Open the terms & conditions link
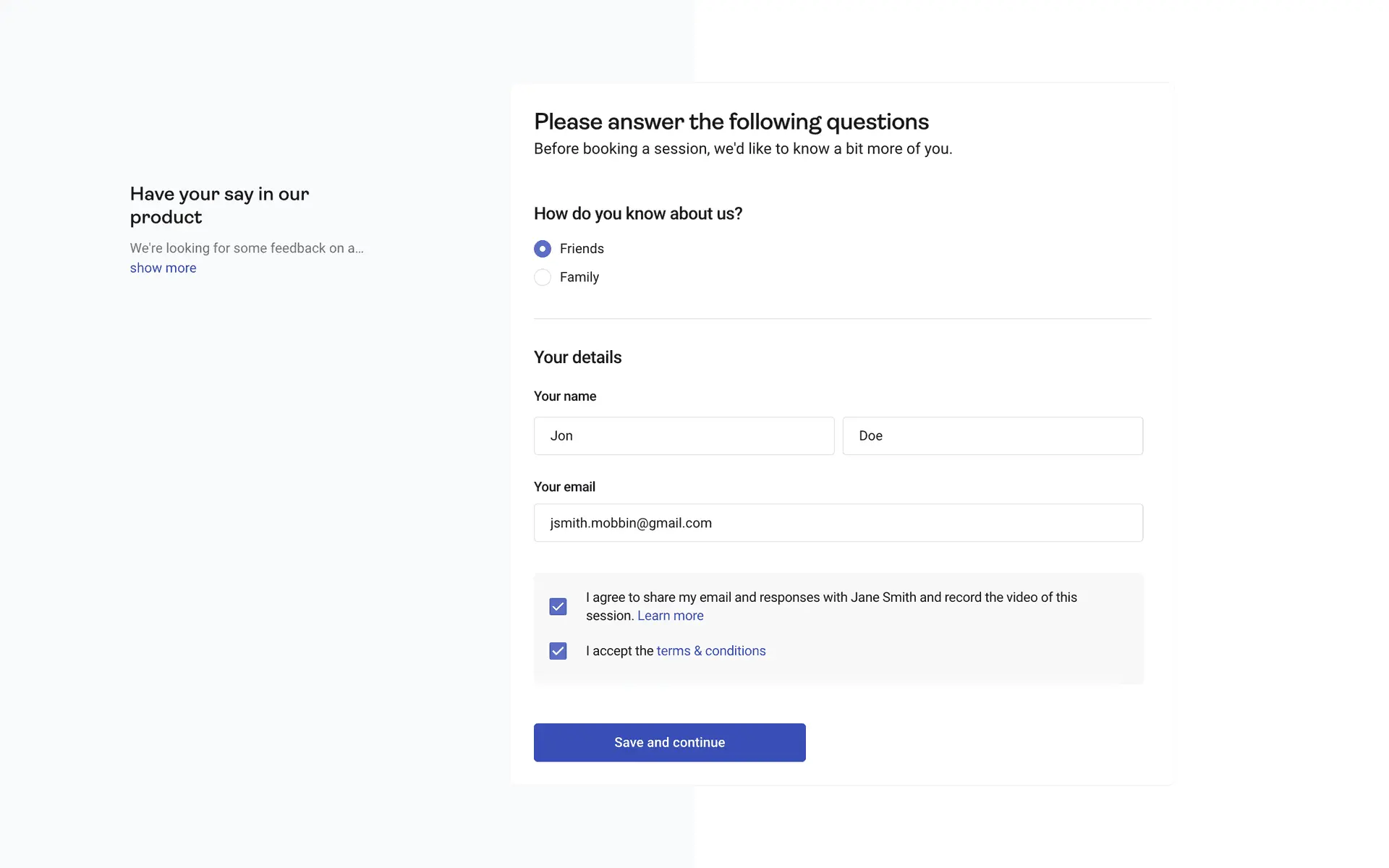The width and height of the screenshot is (1389, 868). [x=710, y=651]
